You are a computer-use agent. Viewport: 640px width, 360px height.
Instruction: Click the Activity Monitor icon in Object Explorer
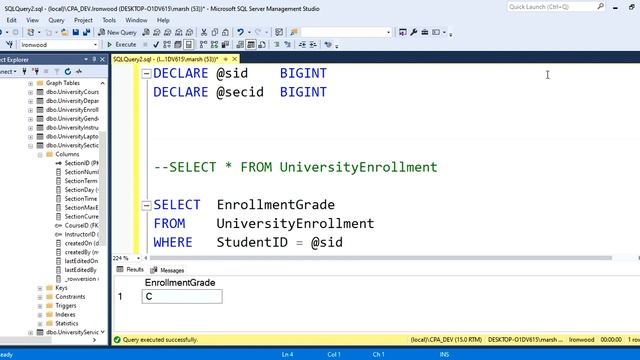click(x=79, y=71)
